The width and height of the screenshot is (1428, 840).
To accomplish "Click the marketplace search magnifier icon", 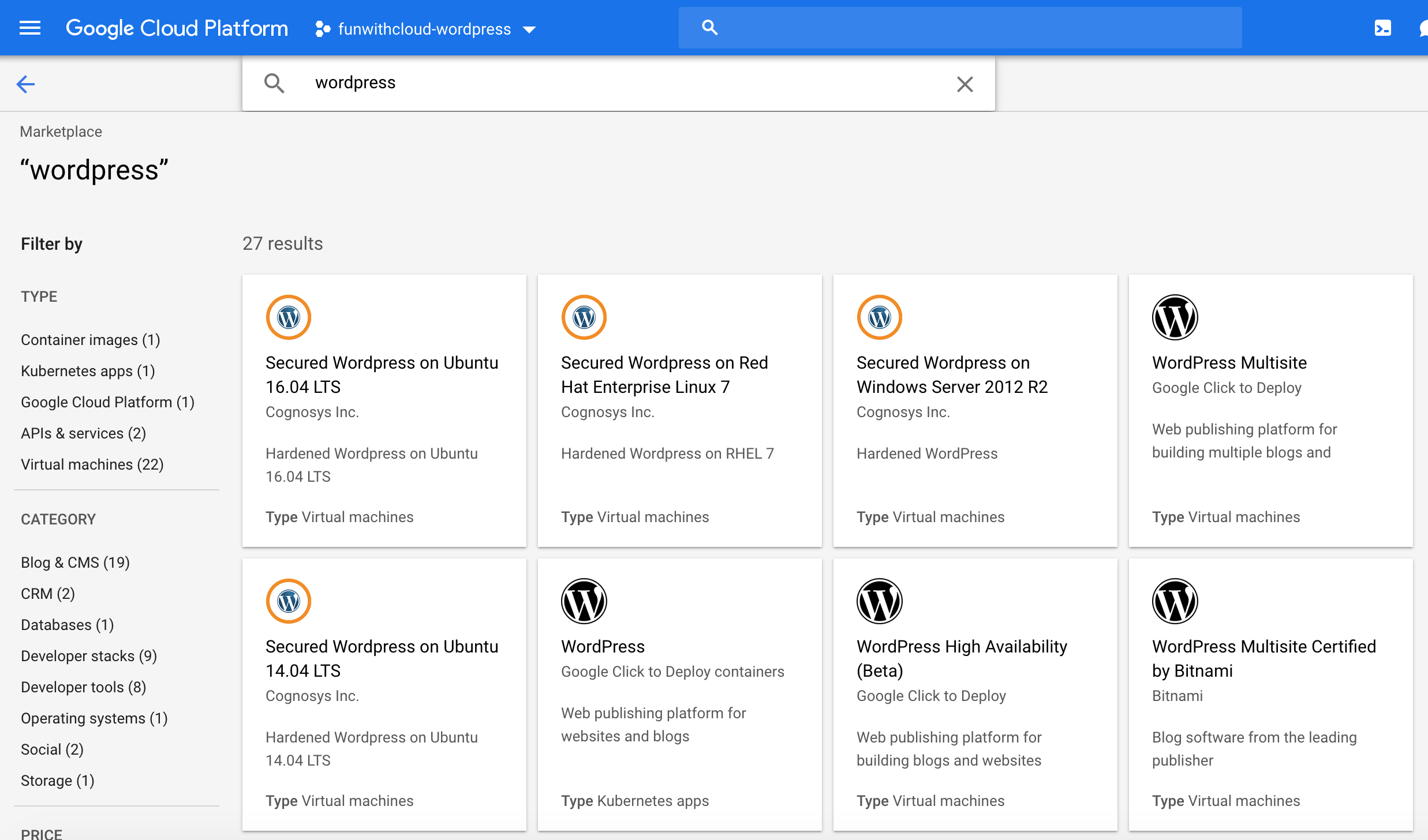I will click(x=274, y=84).
